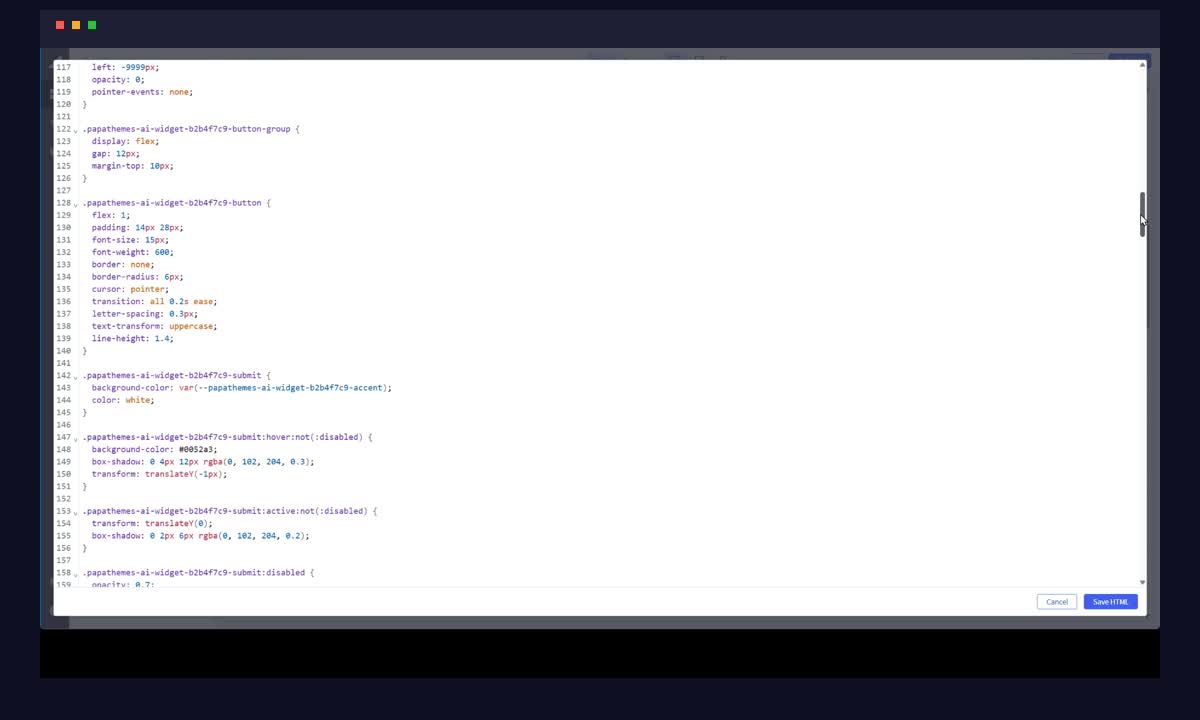The width and height of the screenshot is (1200, 720).
Task: Click the scrollbar up arrow
Action: click(x=1142, y=63)
